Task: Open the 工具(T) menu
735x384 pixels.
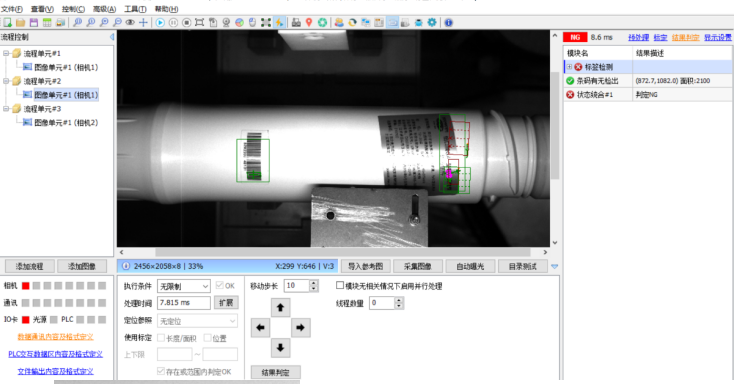Action: click(135, 9)
